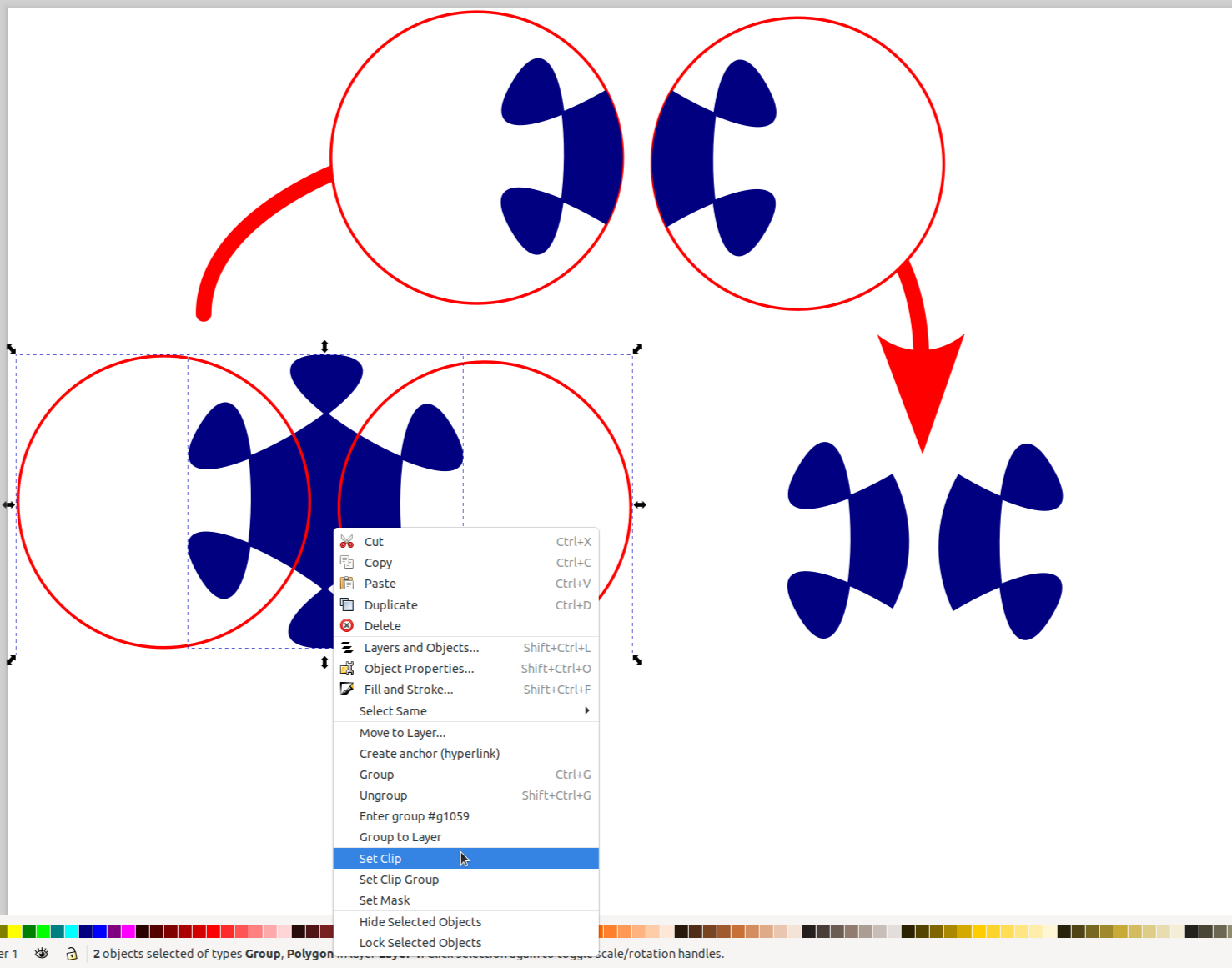
Task: Click the left-middle horizontal scale handle
Action: coord(8,504)
